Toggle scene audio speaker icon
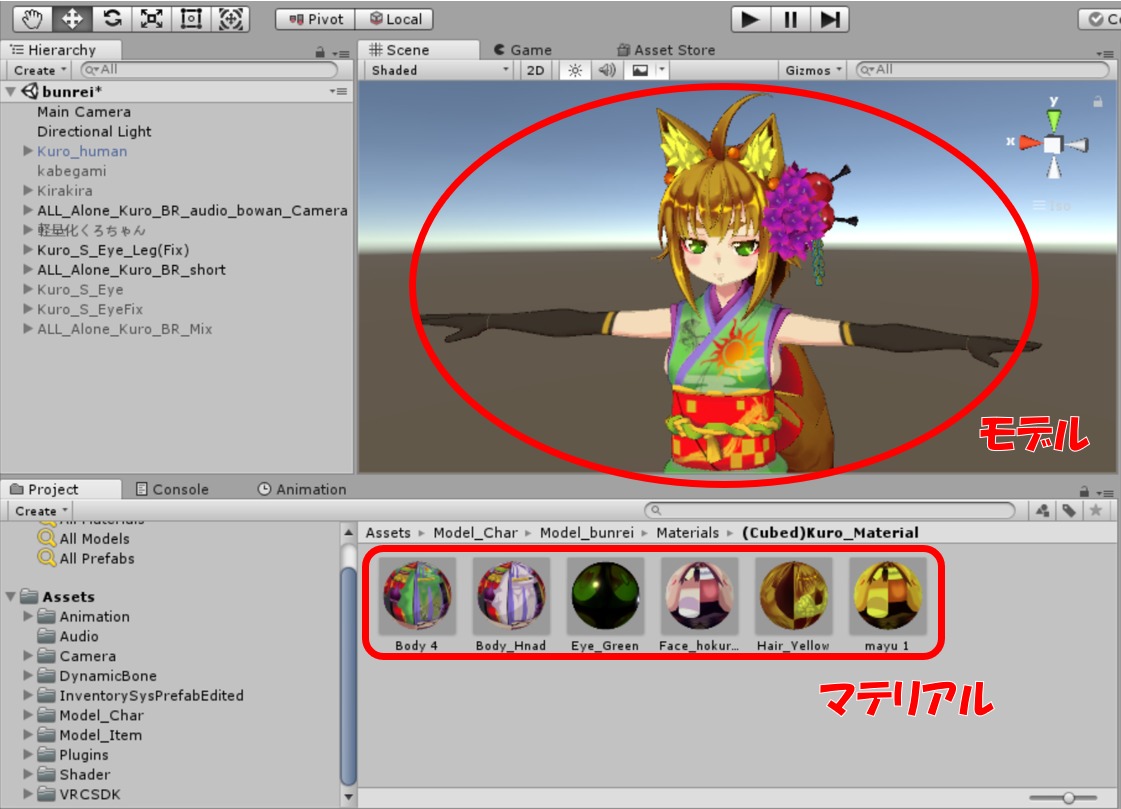 (606, 70)
